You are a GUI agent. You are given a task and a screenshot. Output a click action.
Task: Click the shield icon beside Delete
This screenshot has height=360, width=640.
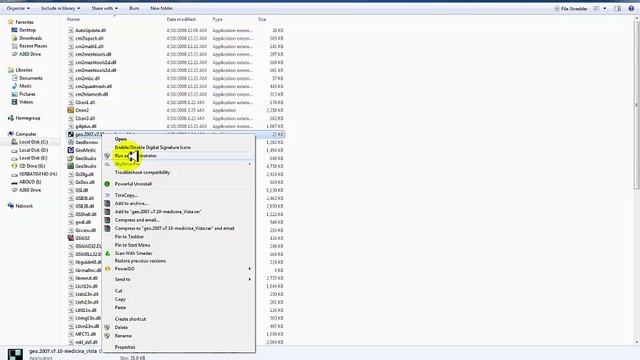click(x=107, y=328)
